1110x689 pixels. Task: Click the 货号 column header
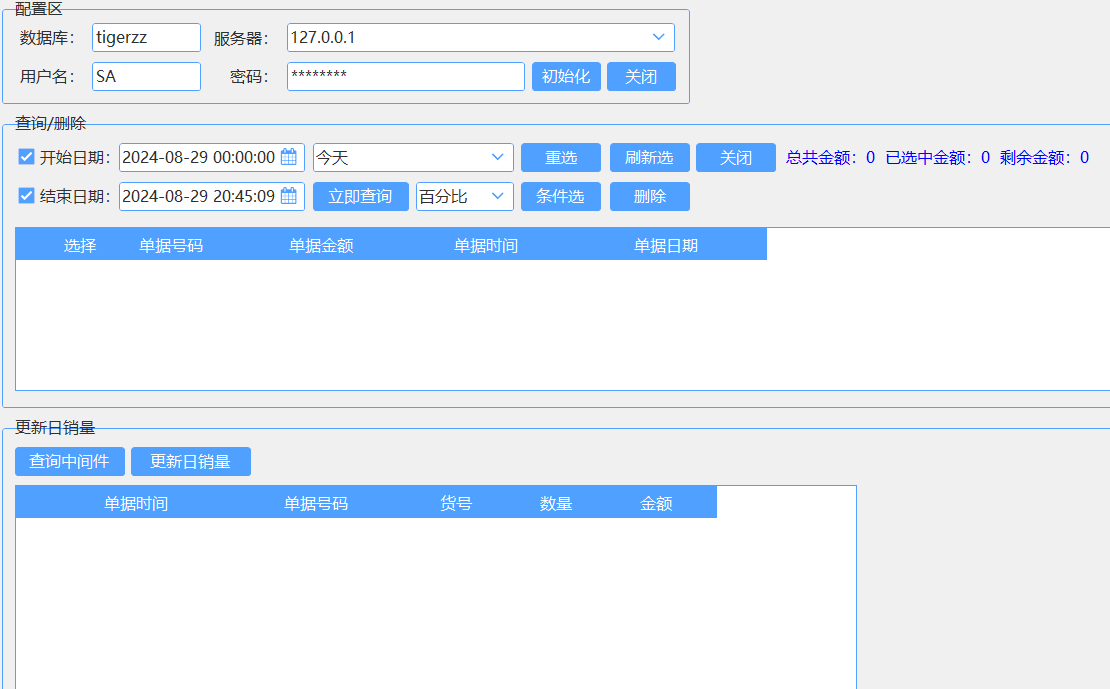pyautogui.click(x=456, y=503)
